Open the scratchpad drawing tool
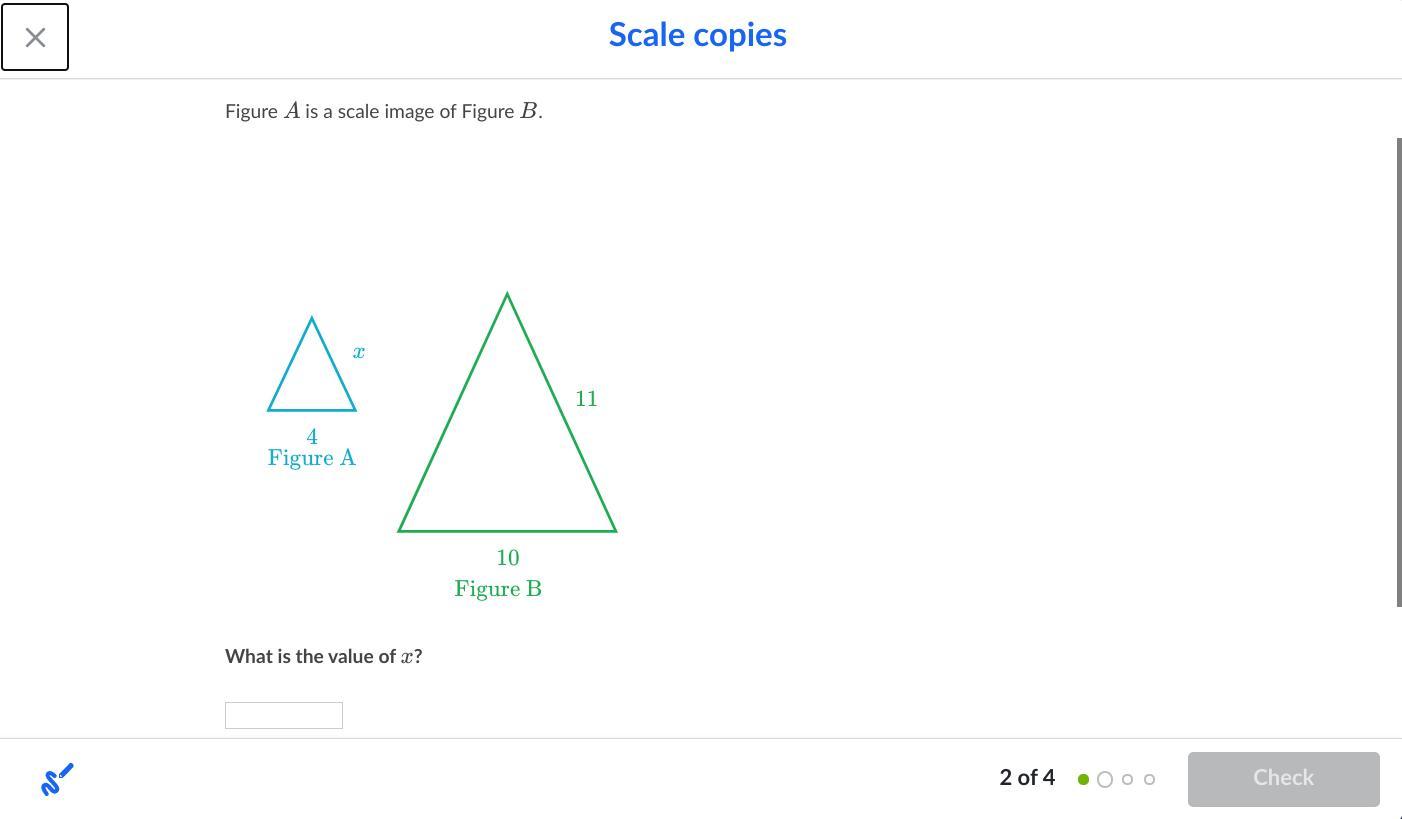This screenshot has width=1402, height=819. click(57, 779)
